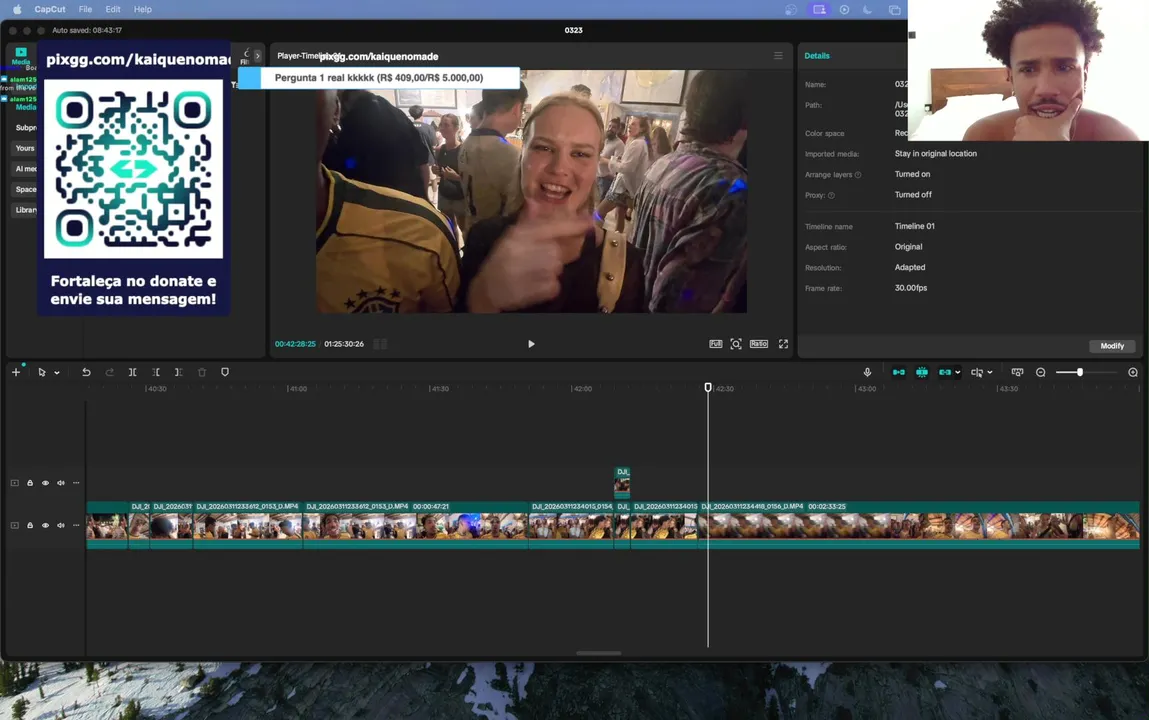This screenshot has width=1149, height=720.
Task: Open main video track more options
Action: click(76, 525)
